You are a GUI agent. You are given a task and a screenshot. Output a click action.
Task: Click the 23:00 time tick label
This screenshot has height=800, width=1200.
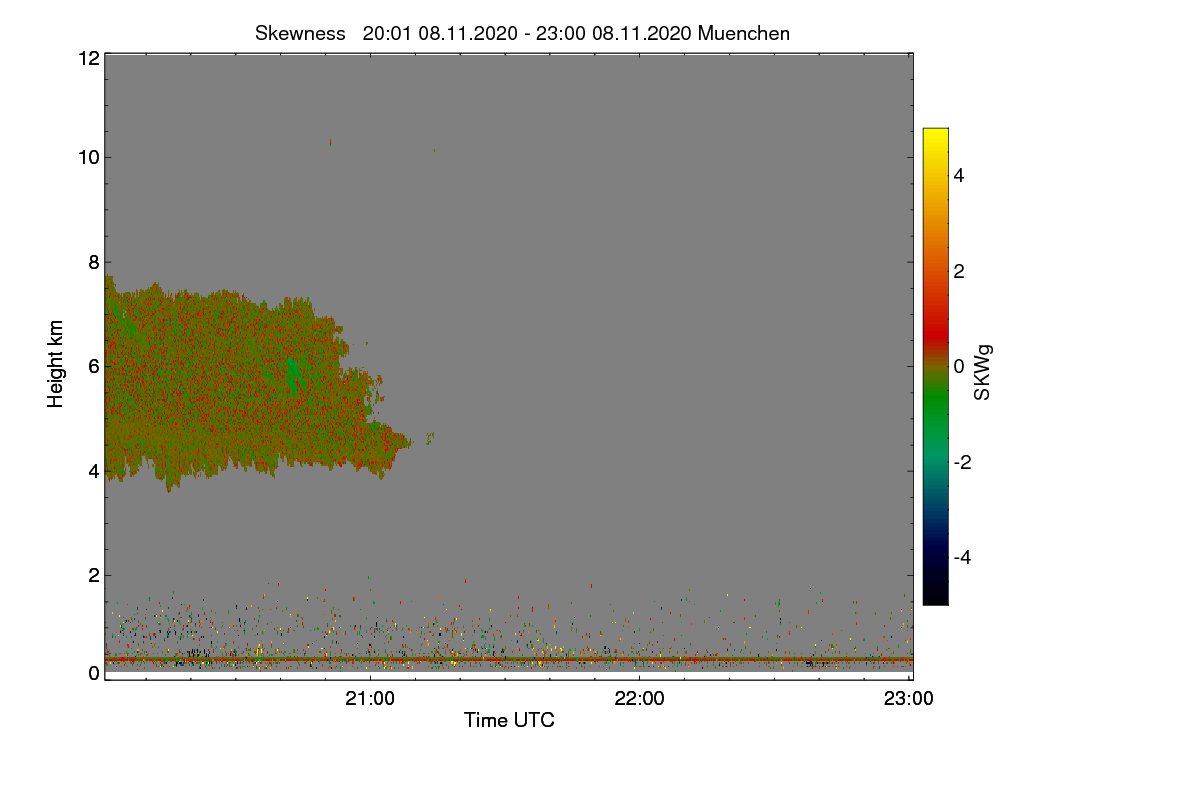(x=908, y=699)
